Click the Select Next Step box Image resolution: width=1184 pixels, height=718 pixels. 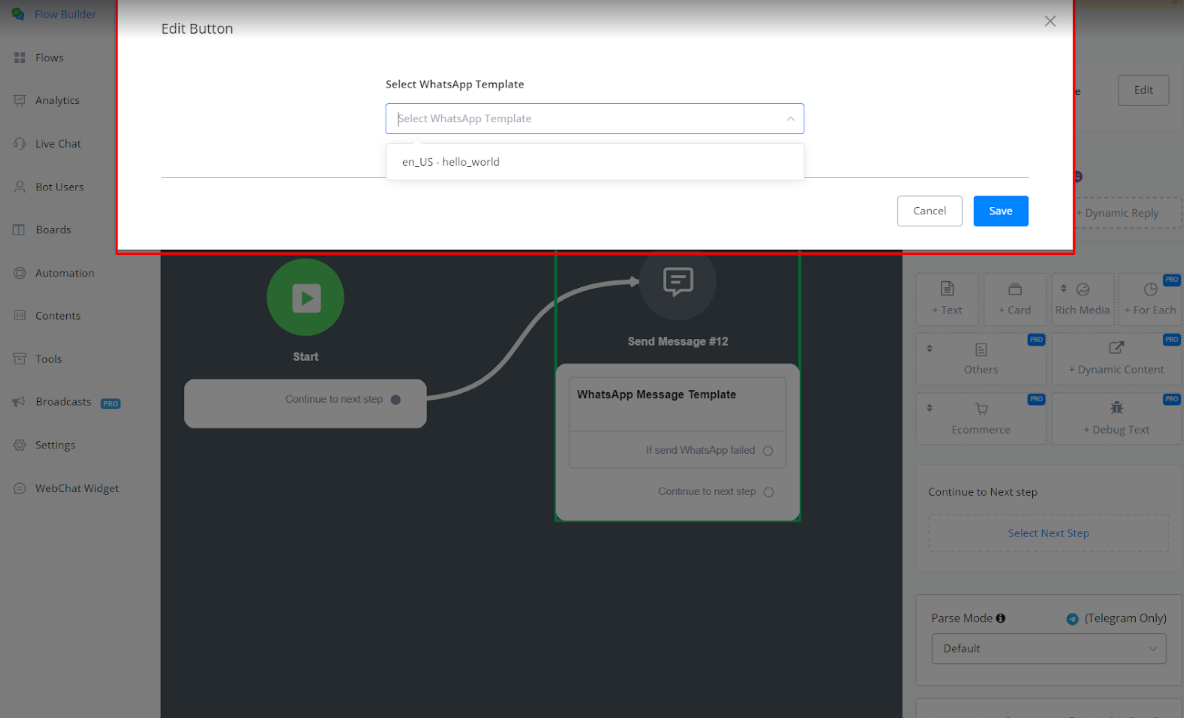(1048, 533)
